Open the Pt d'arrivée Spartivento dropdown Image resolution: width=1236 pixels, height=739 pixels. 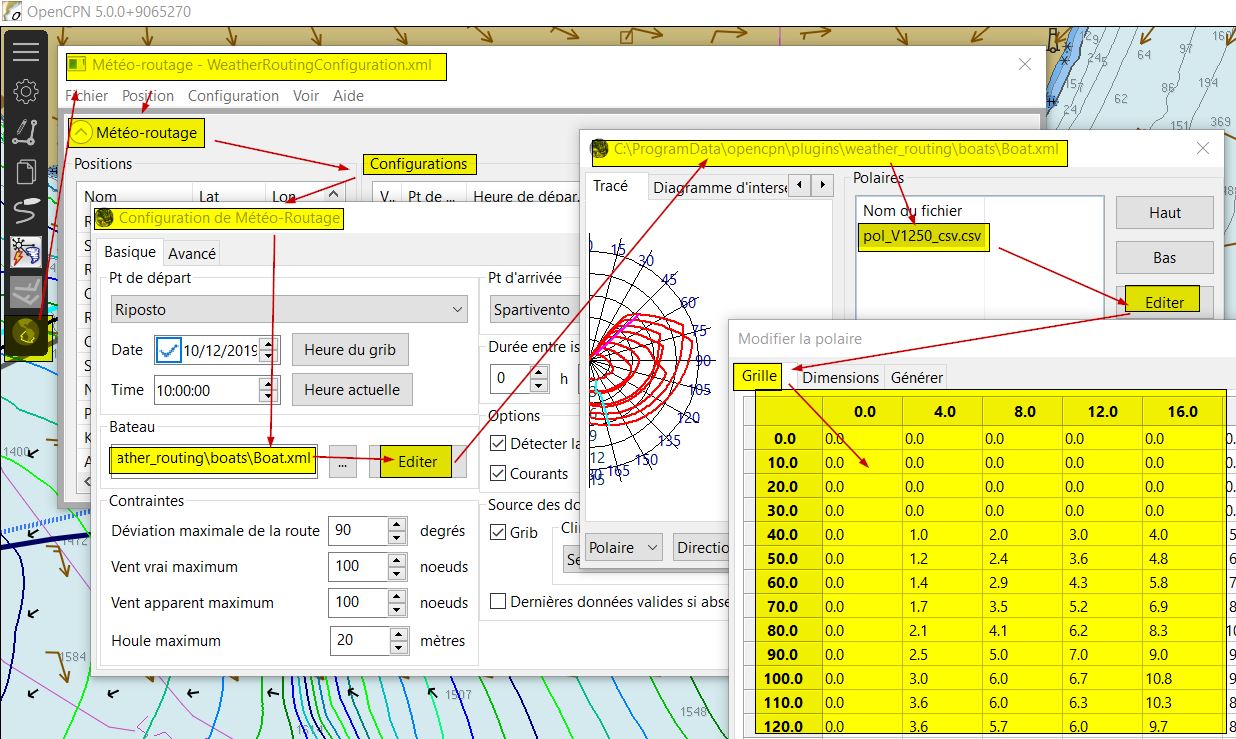535,311
